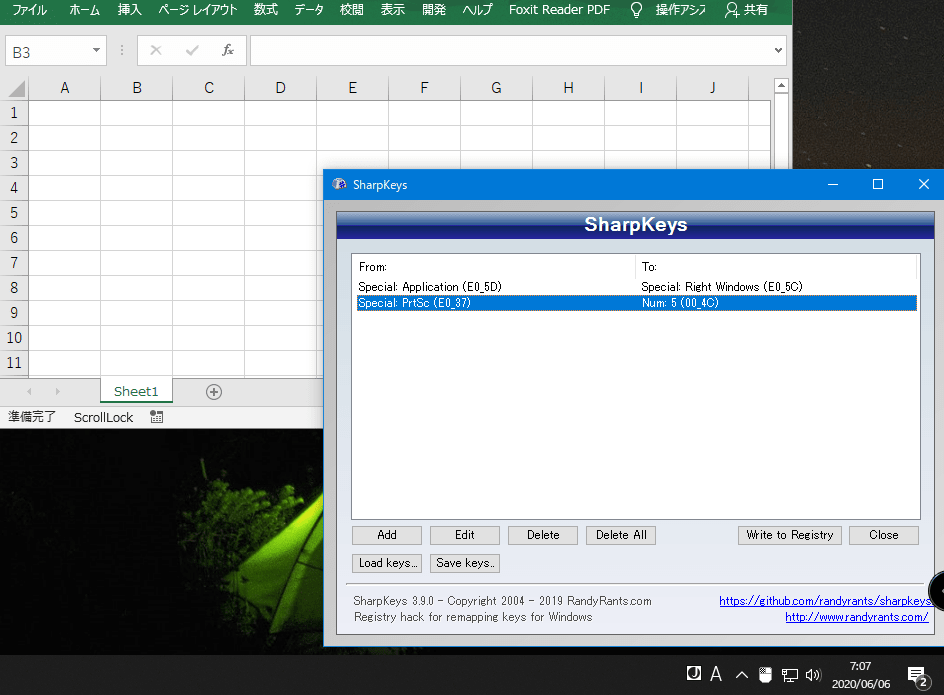Screen dimensions: 944x695
Task: Click the macro recording icon in status bar
Action: point(156,417)
